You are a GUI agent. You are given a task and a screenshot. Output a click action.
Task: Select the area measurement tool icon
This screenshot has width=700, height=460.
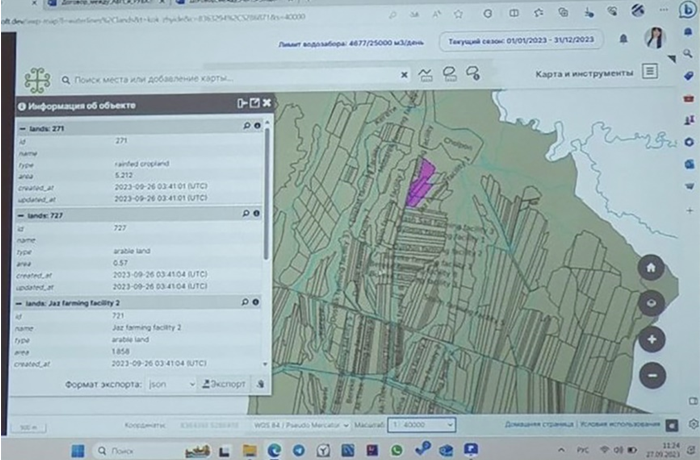449,74
